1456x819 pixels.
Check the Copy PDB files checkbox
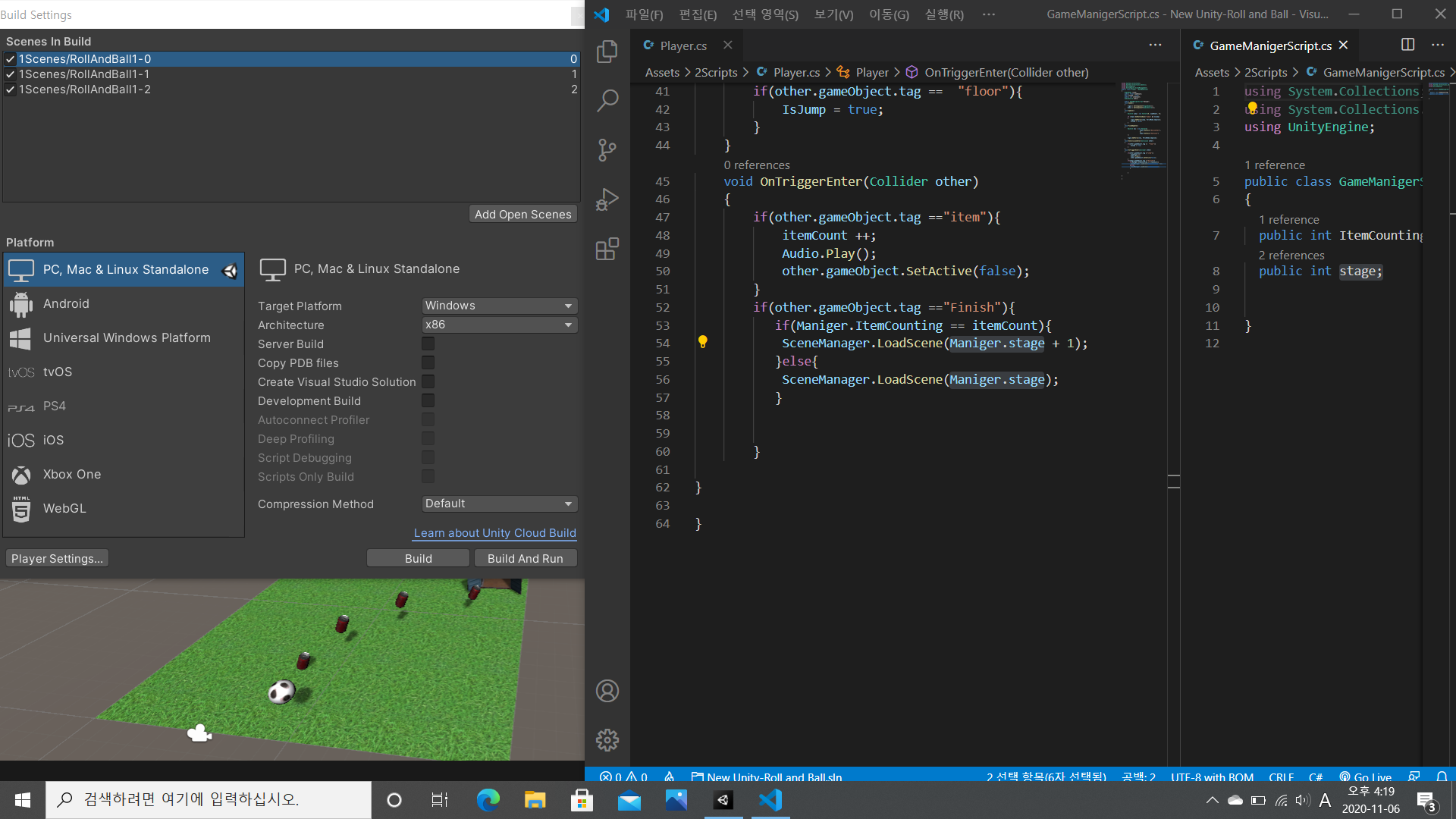[428, 362]
